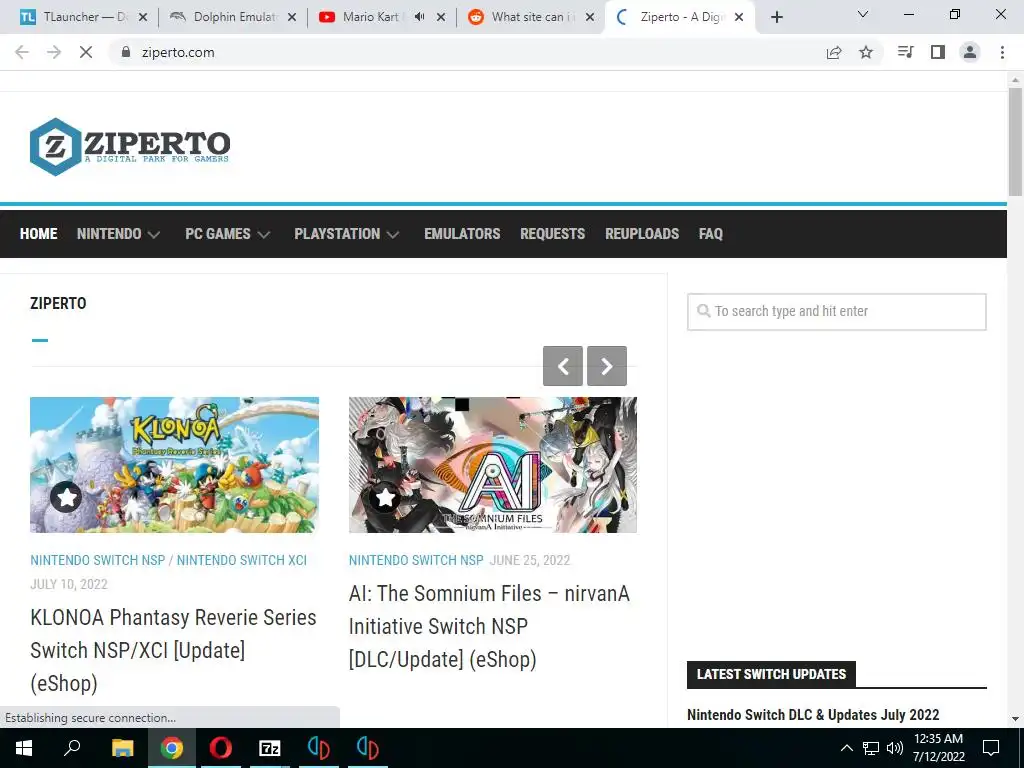This screenshot has width=1024, height=768.
Task: Open Chrome three-dot menu
Action: coord(1002,52)
